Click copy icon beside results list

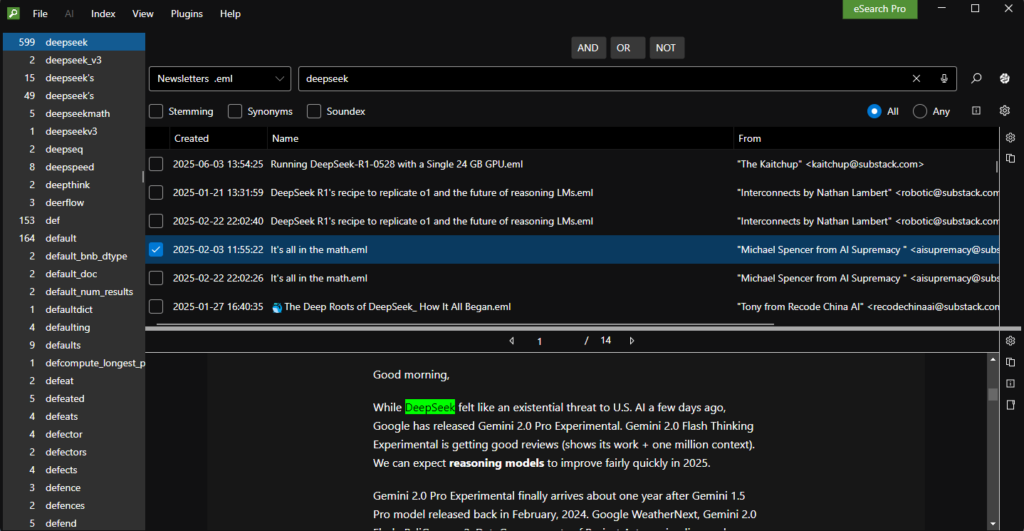click(1010, 159)
